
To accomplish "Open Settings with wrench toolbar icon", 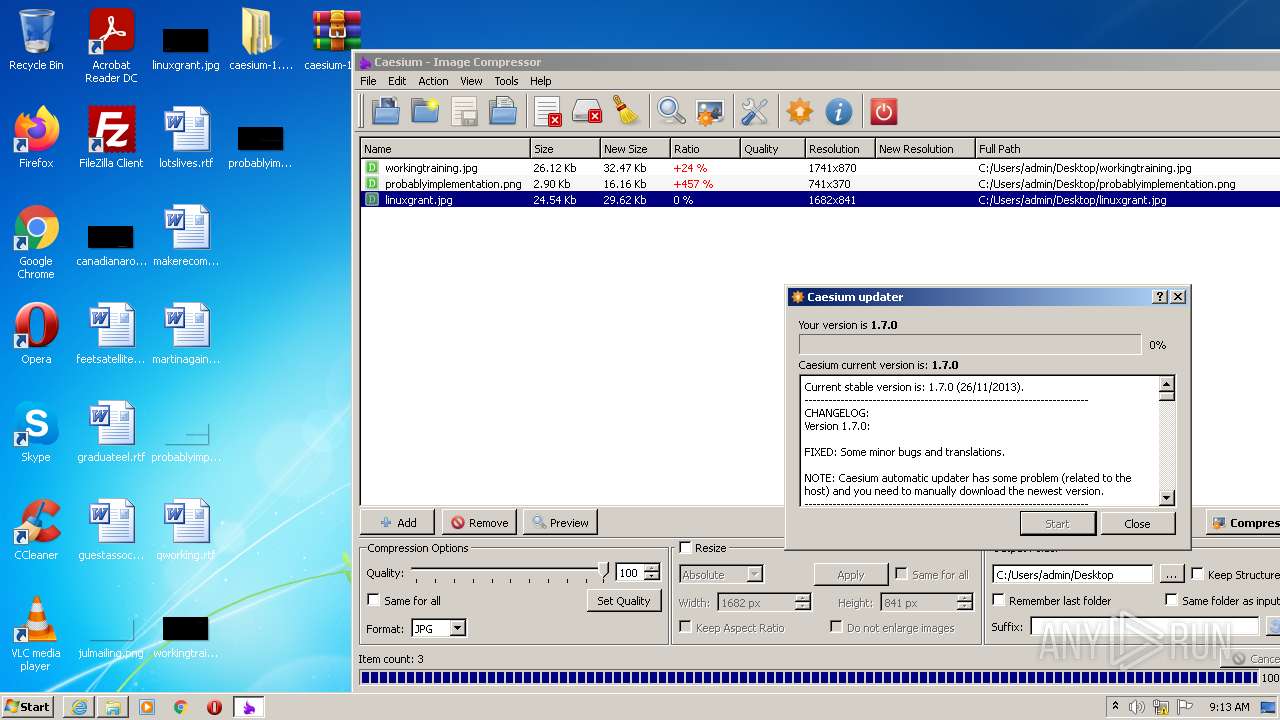I will click(x=754, y=111).
